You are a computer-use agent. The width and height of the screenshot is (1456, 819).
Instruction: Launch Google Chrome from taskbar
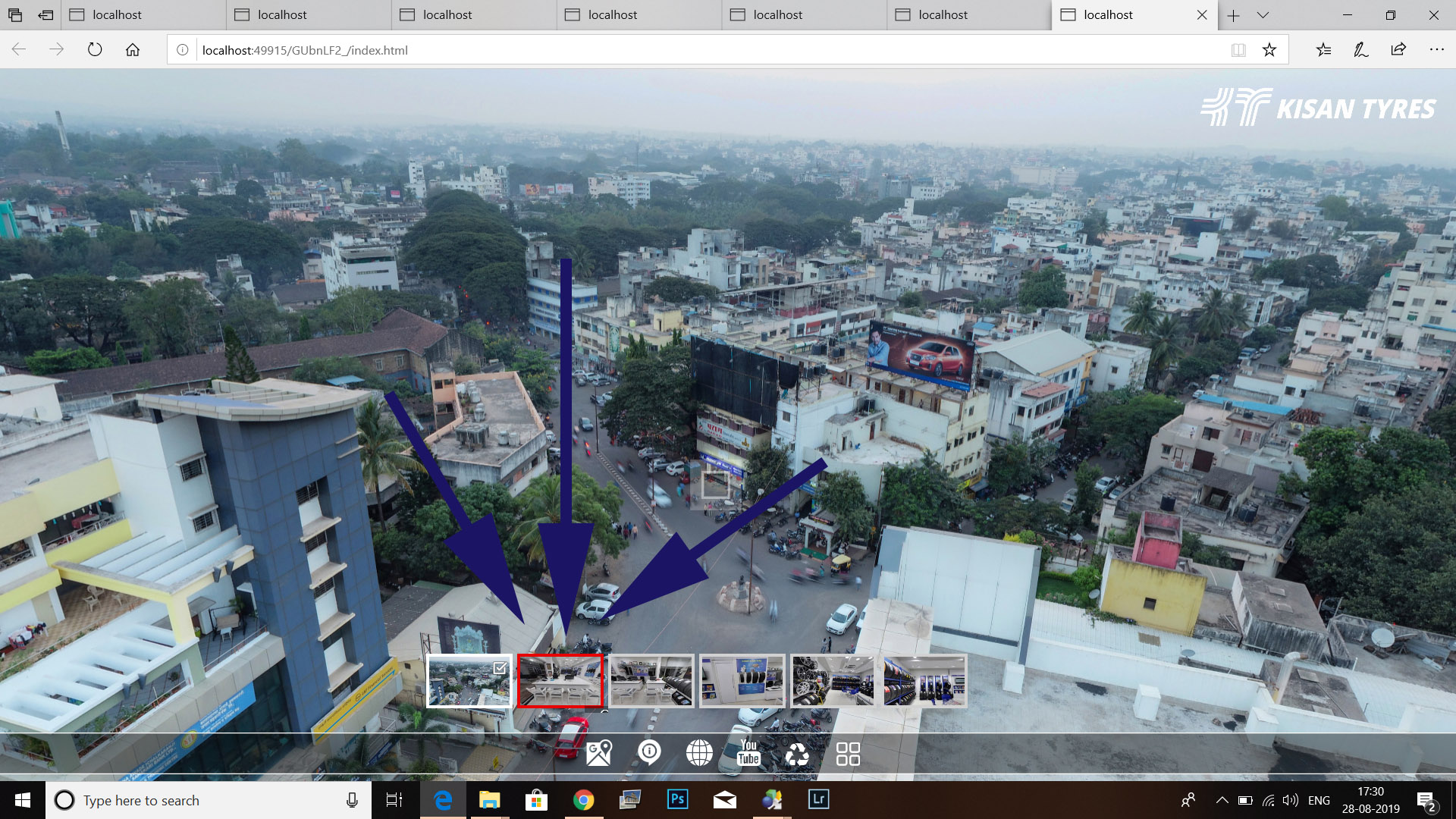point(583,800)
